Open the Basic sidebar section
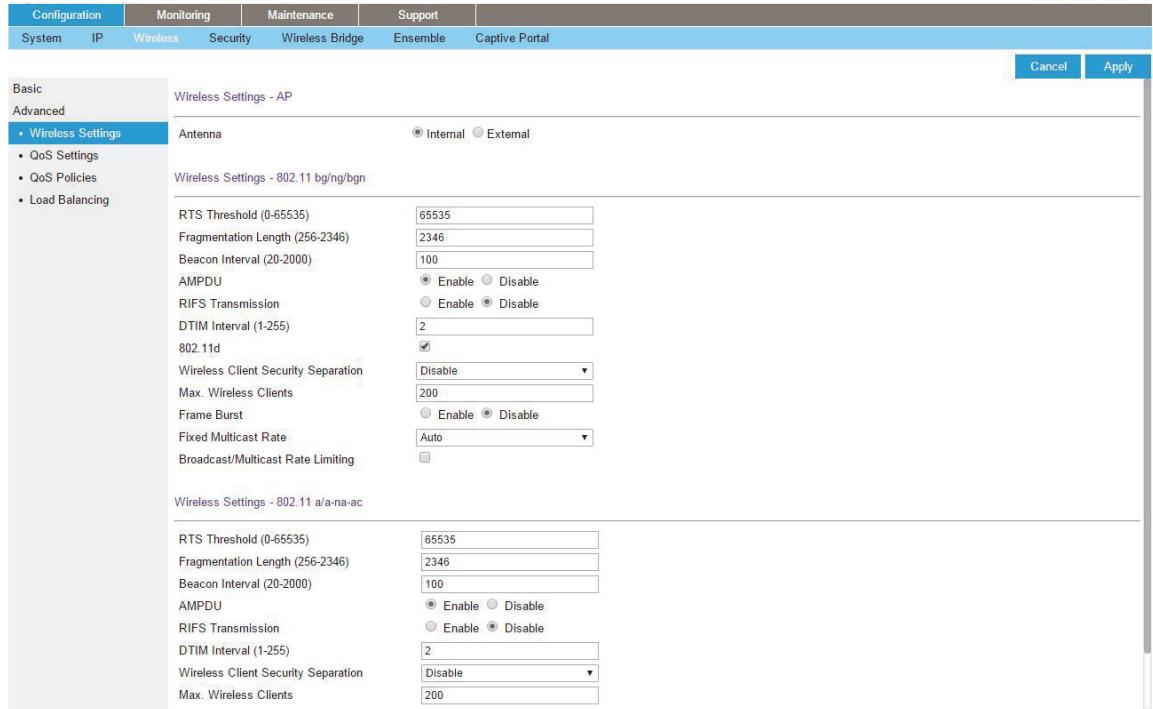Viewport: 1153px width, 709px height. pyautogui.click(x=27, y=88)
